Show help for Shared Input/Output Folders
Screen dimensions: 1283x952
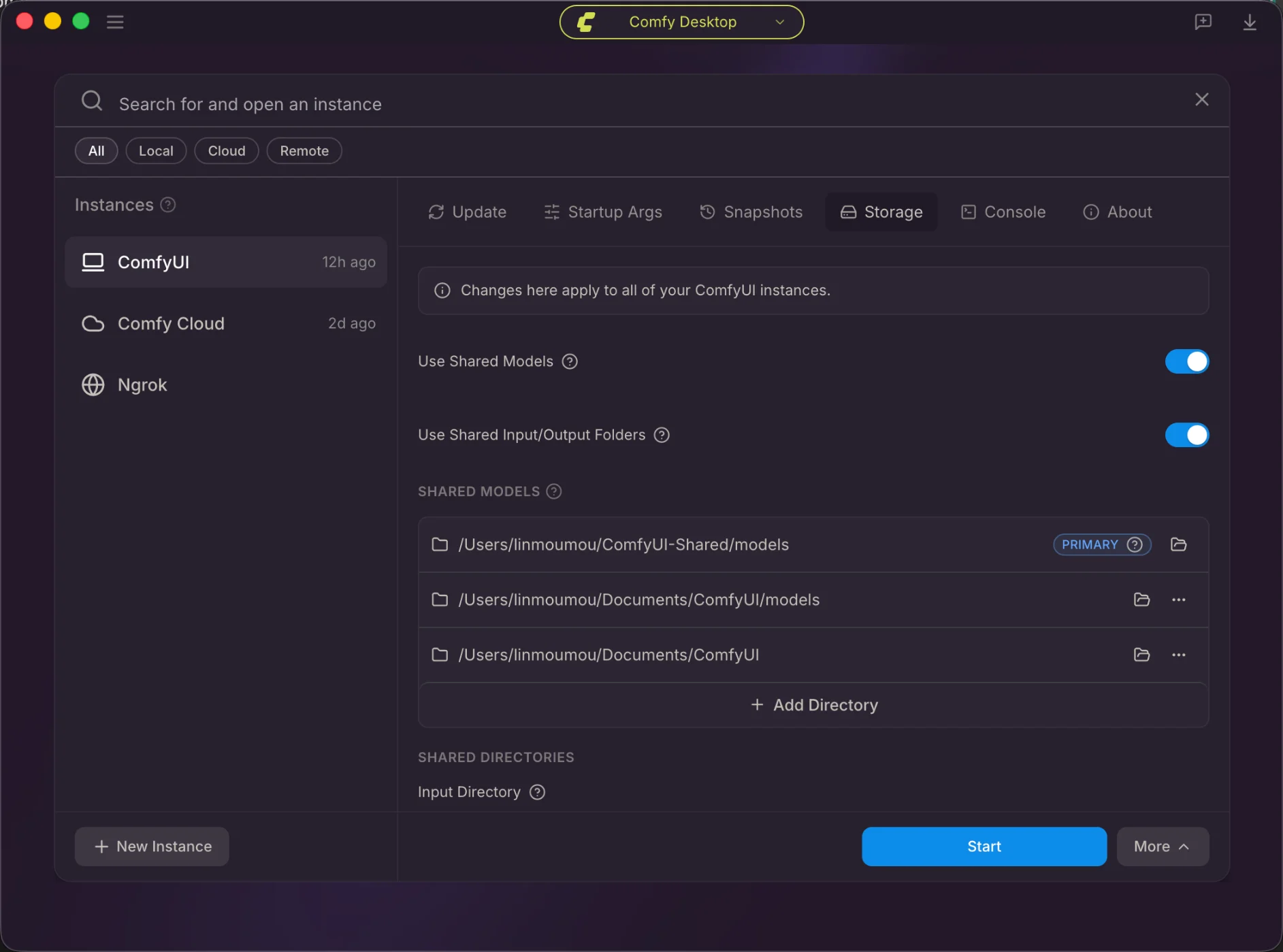(662, 435)
